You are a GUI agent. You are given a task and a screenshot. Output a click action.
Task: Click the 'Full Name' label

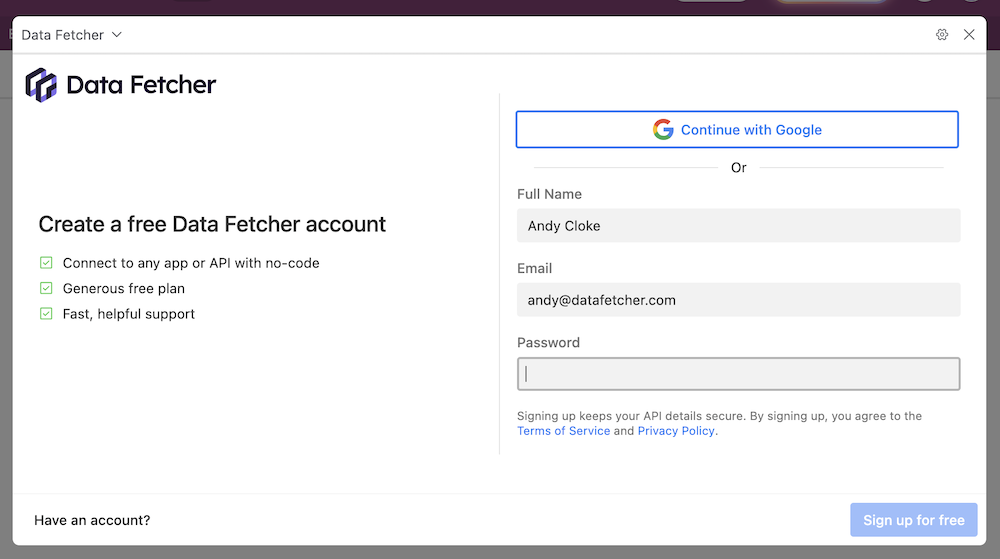549,194
